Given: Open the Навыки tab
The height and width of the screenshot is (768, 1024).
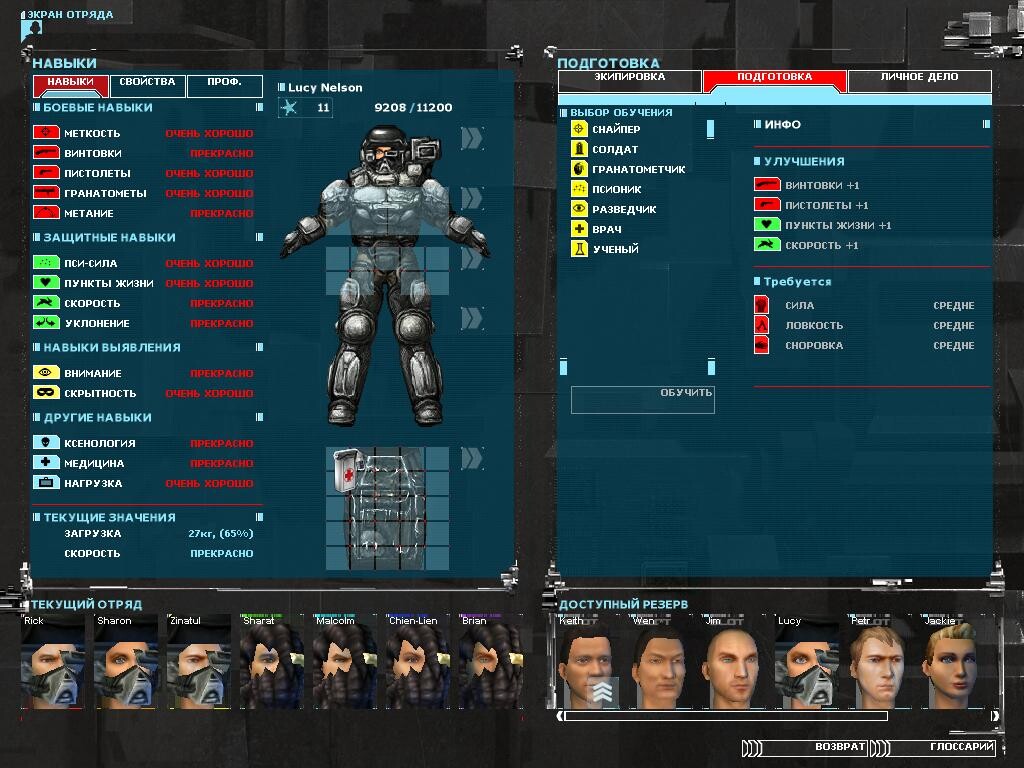Looking at the screenshot, I should pyautogui.click(x=71, y=85).
